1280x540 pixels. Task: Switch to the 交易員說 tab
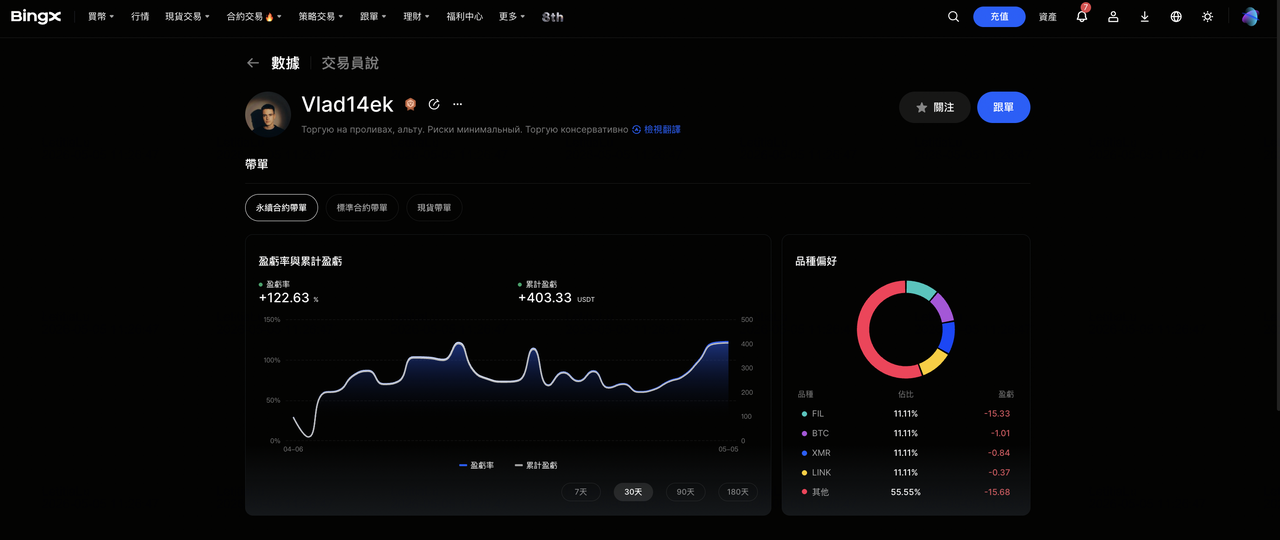pyautogui.click(x=350, y=63)
